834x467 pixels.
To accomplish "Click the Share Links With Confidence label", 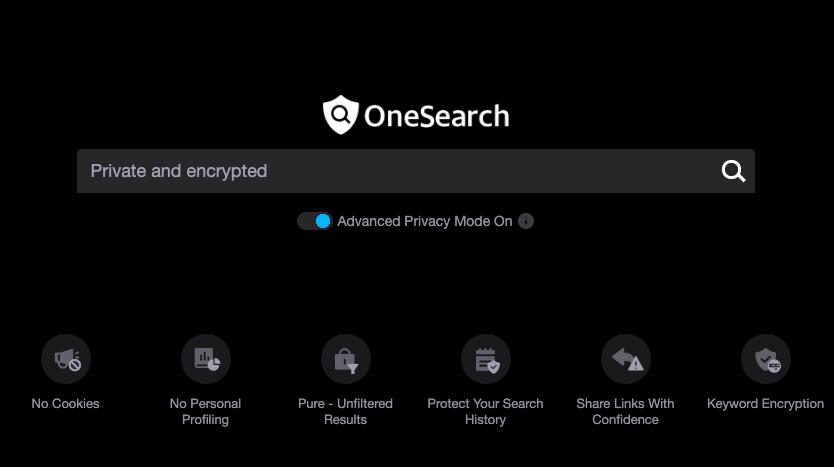I will (x=626, y=411).
